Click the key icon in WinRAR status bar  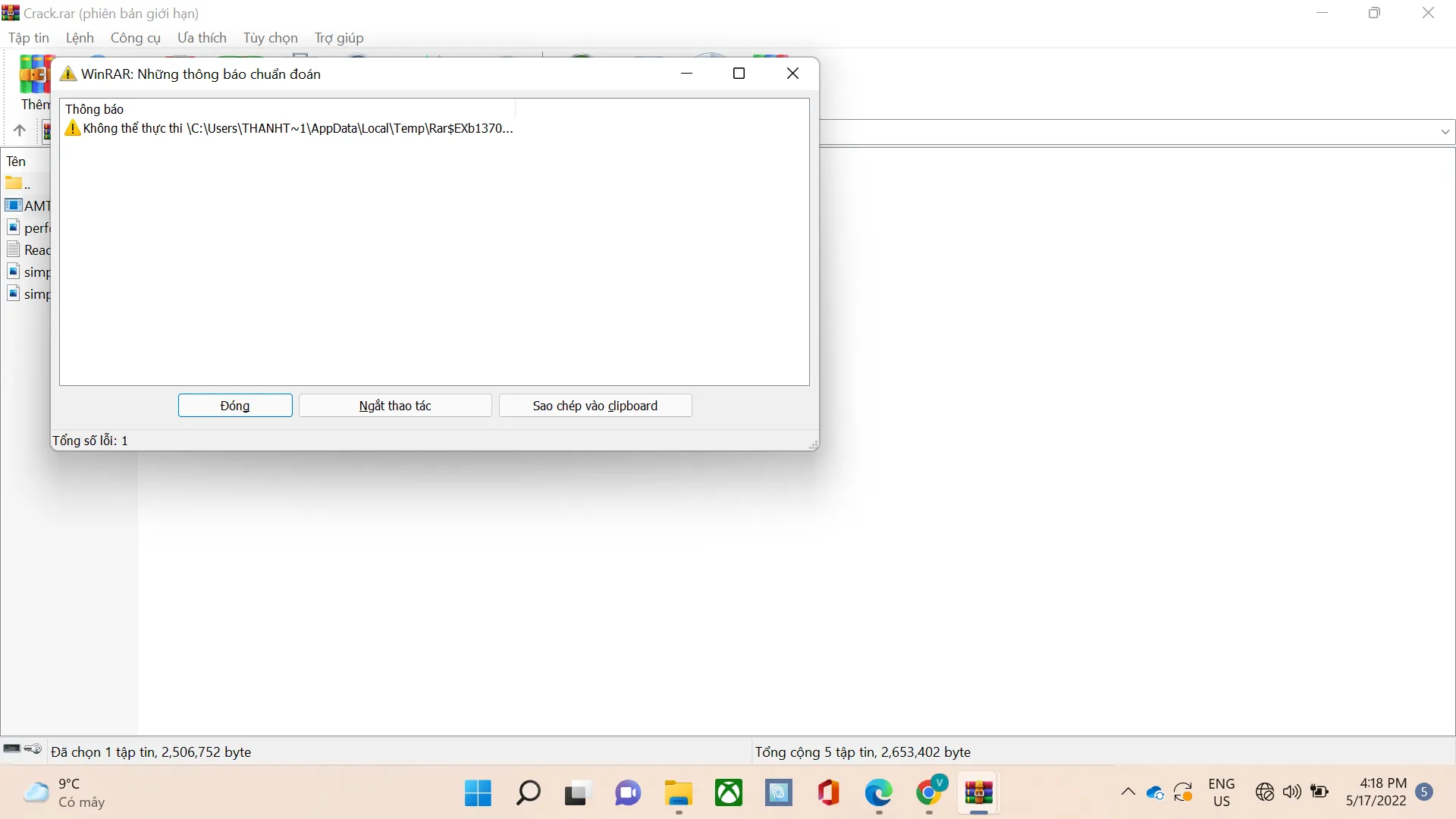tap(33, 749)
